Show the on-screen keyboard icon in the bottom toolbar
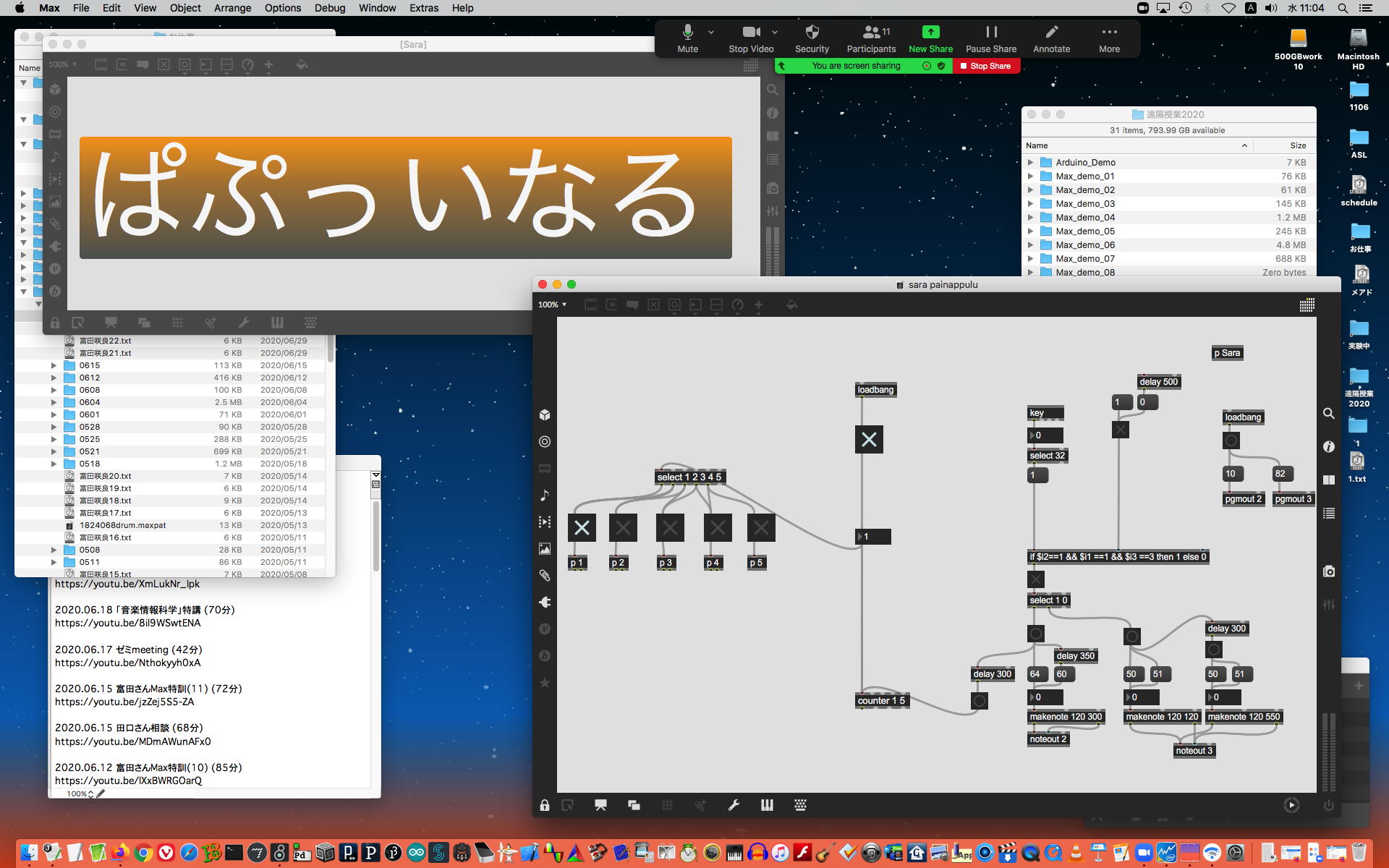The image size is (1389, 868). 800,805
